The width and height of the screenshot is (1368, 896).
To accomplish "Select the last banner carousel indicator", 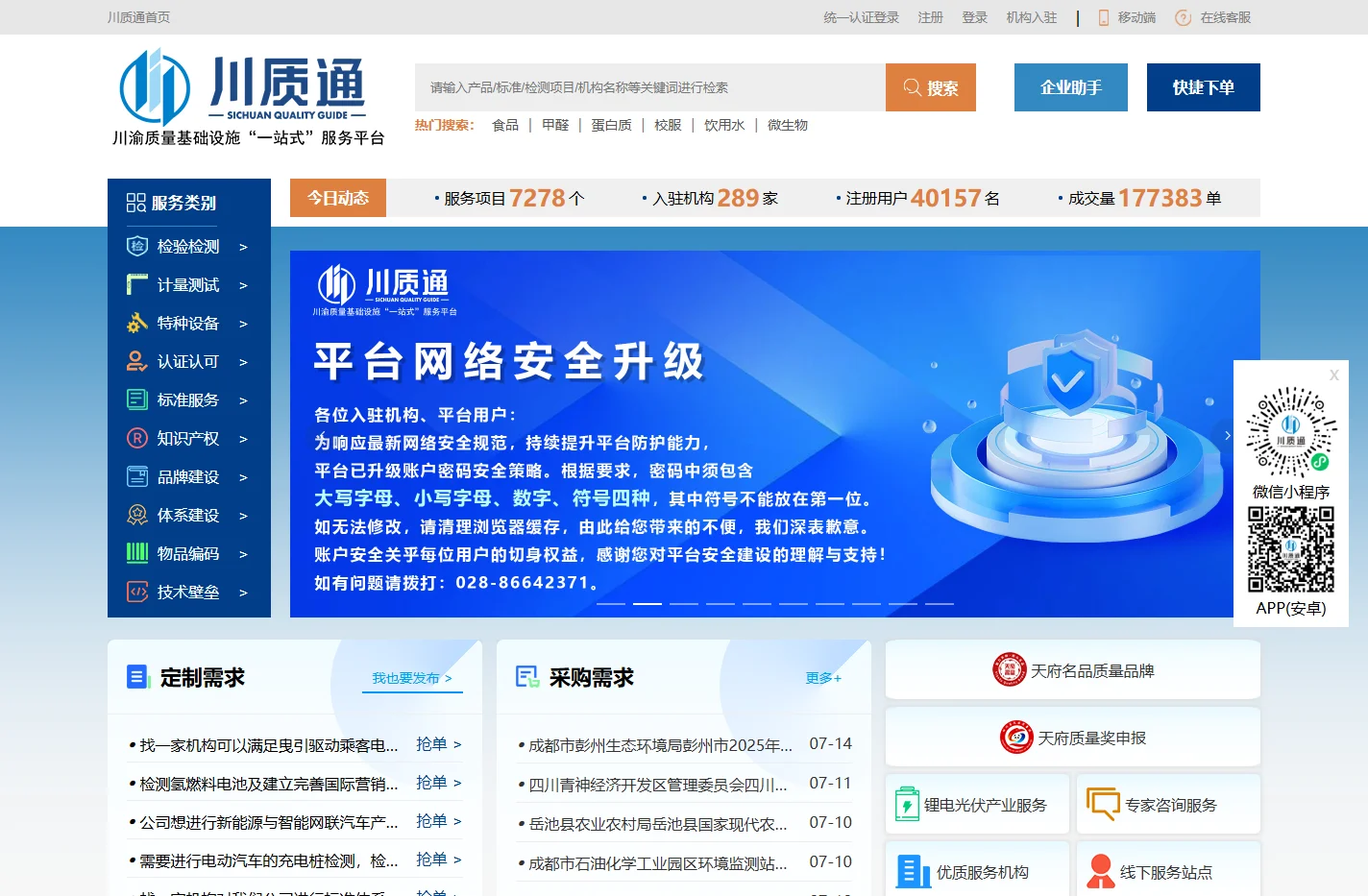I will [x=940, y=603].
